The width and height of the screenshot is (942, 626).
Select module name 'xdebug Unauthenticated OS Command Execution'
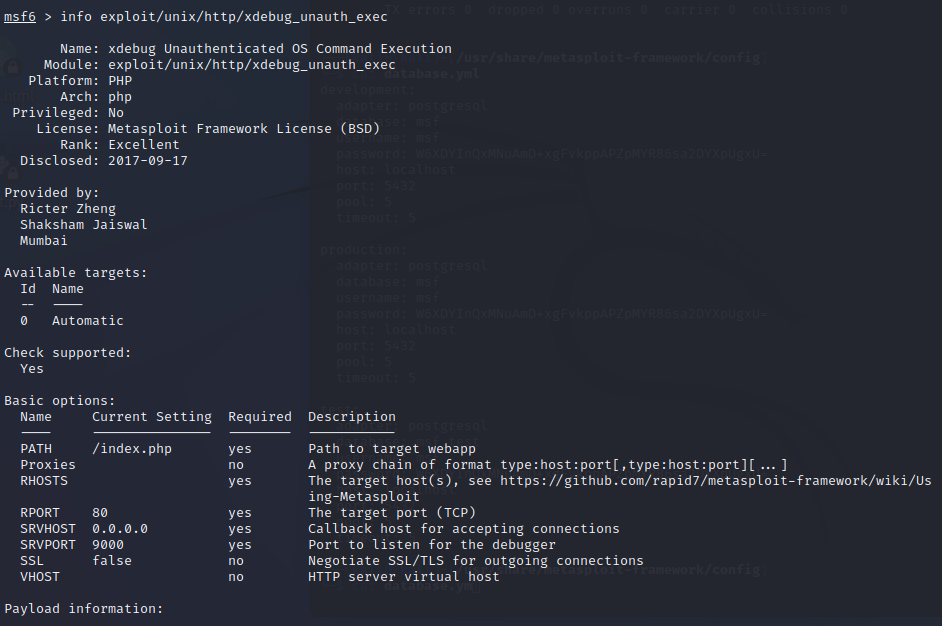(x=280, y=49)
